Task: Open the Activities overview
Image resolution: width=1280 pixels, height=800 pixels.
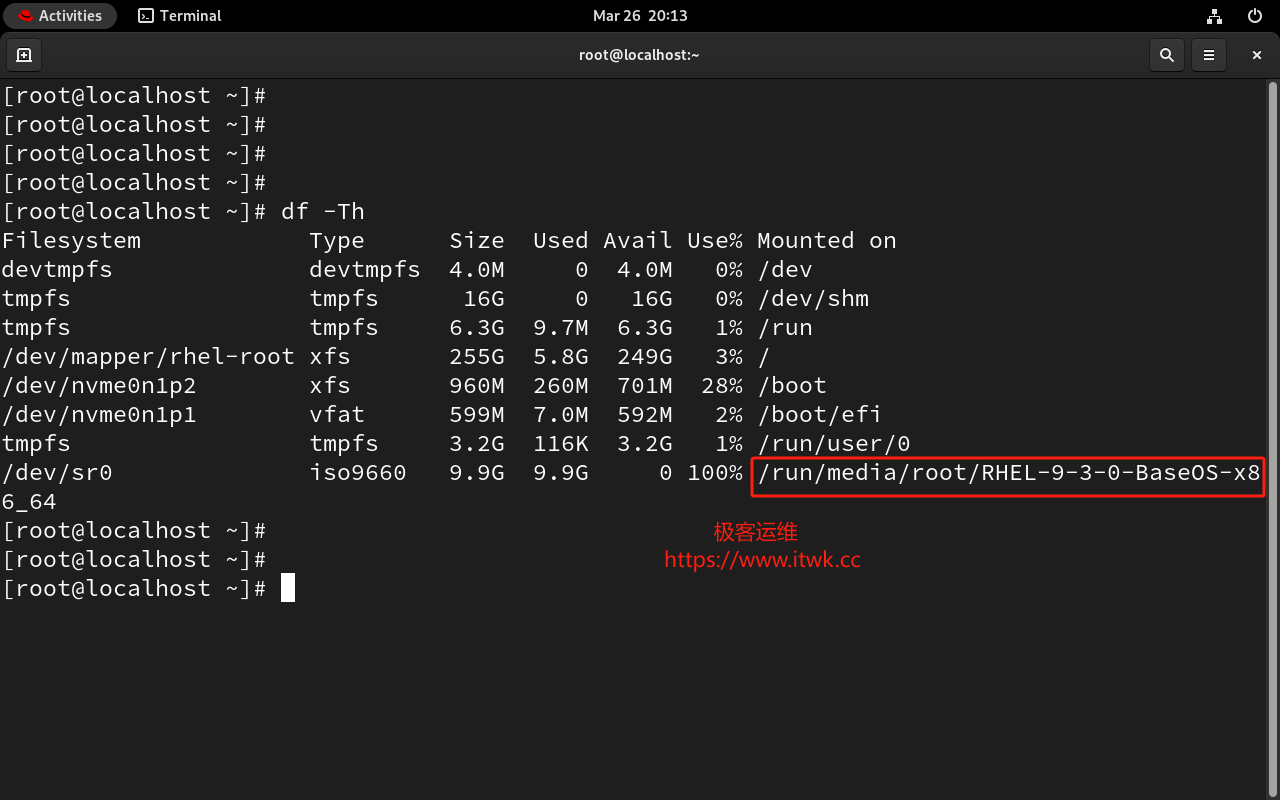Action: 59,16
